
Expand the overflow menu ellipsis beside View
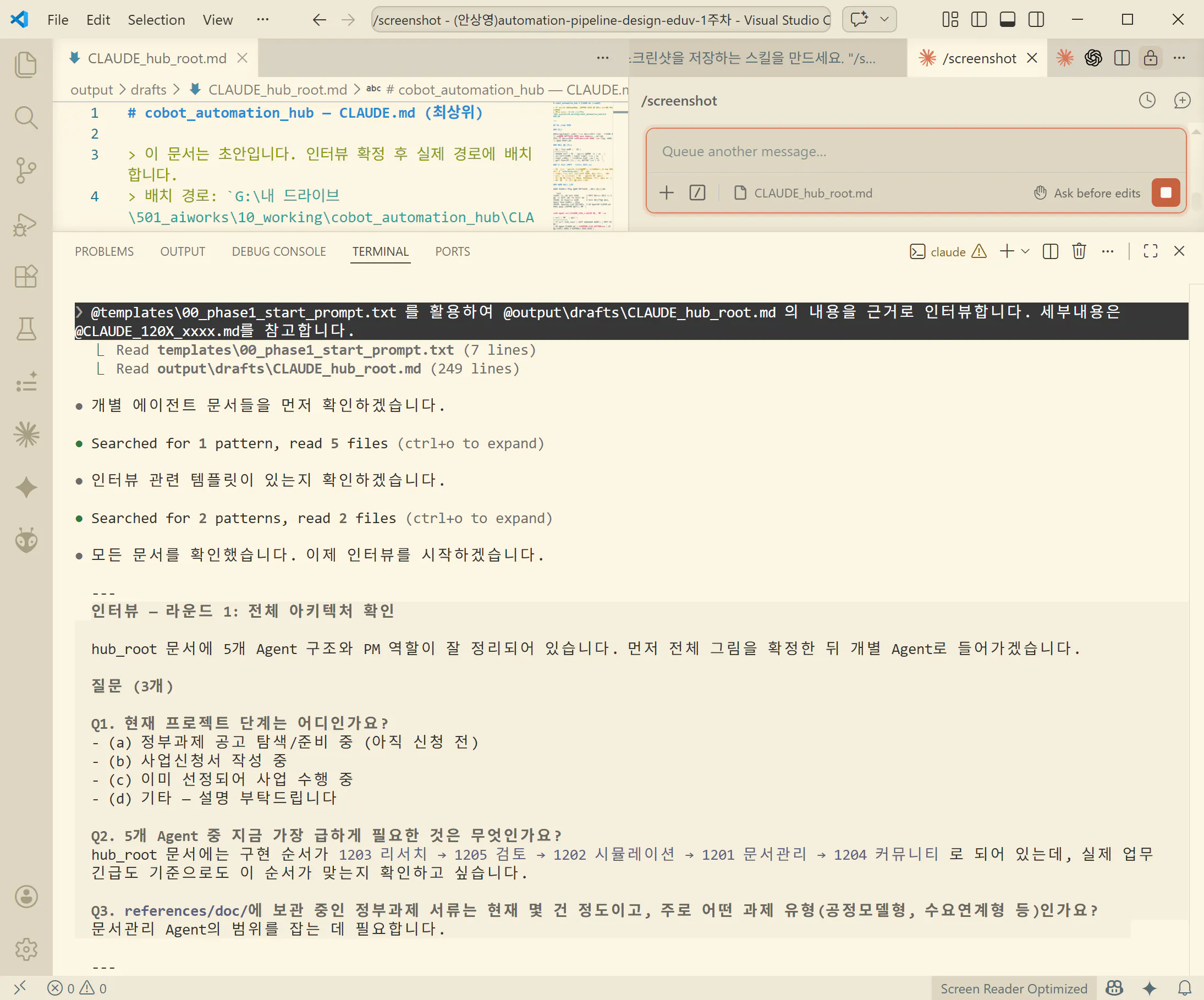point(262,19)
